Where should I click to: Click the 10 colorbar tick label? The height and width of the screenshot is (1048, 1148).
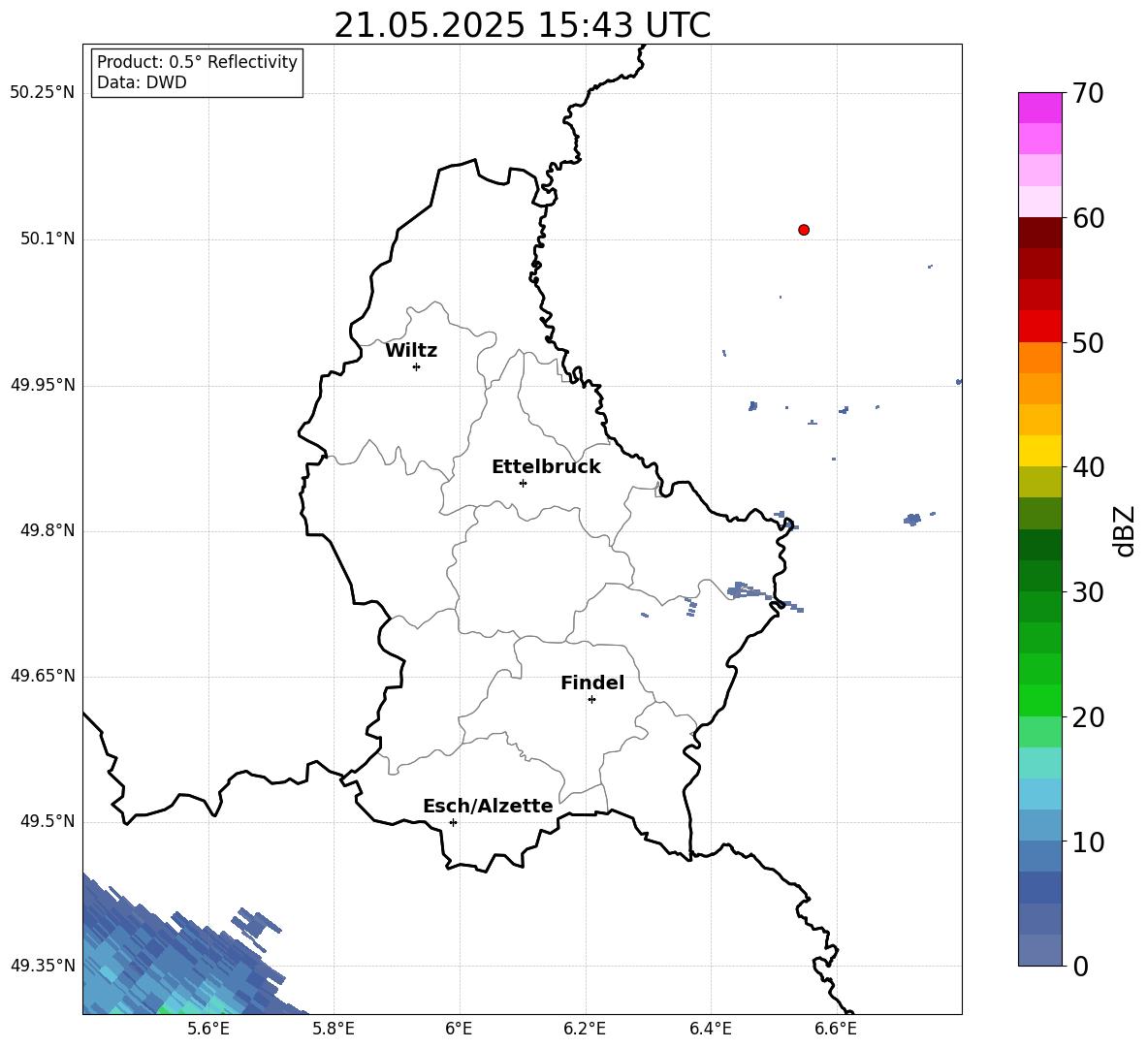[x=1088, y=842]
